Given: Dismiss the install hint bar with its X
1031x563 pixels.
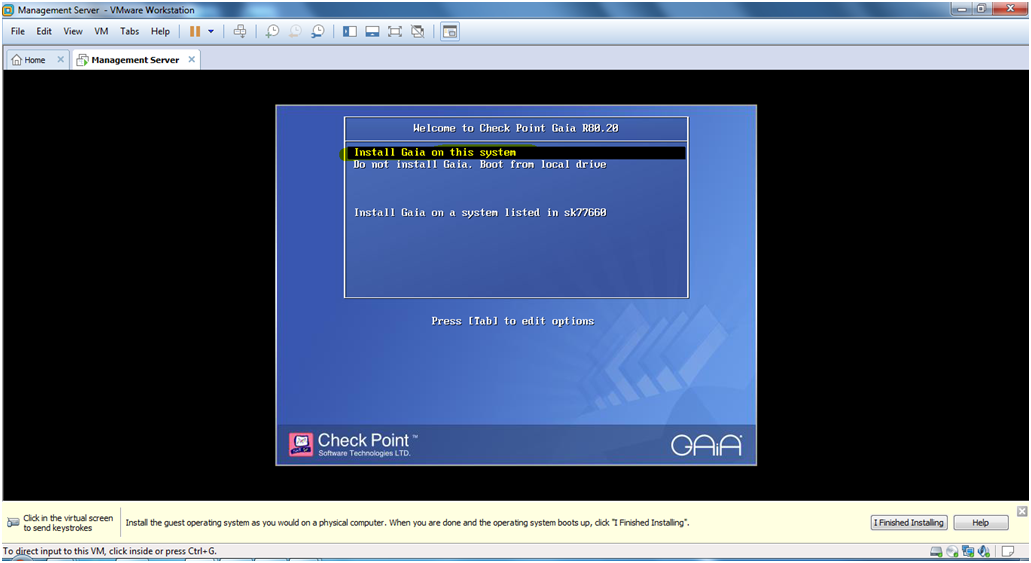Looking at the screenshot, I should pos(1022,511).
